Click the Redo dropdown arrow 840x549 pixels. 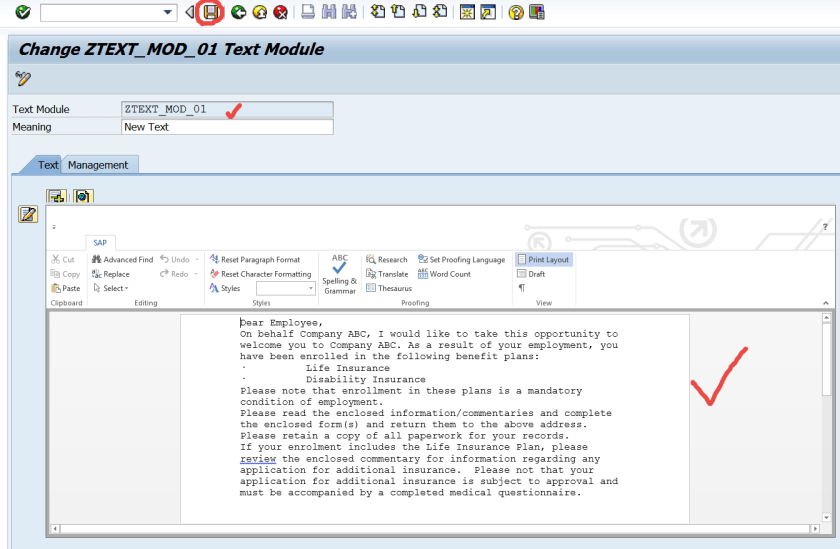click(196, 274)
